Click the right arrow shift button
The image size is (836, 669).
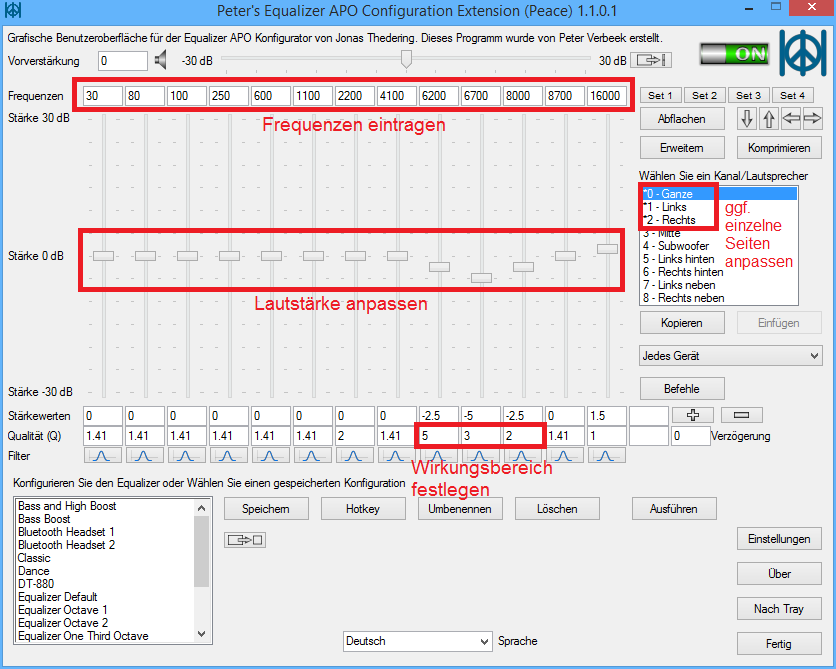click(x=812, y=118)
